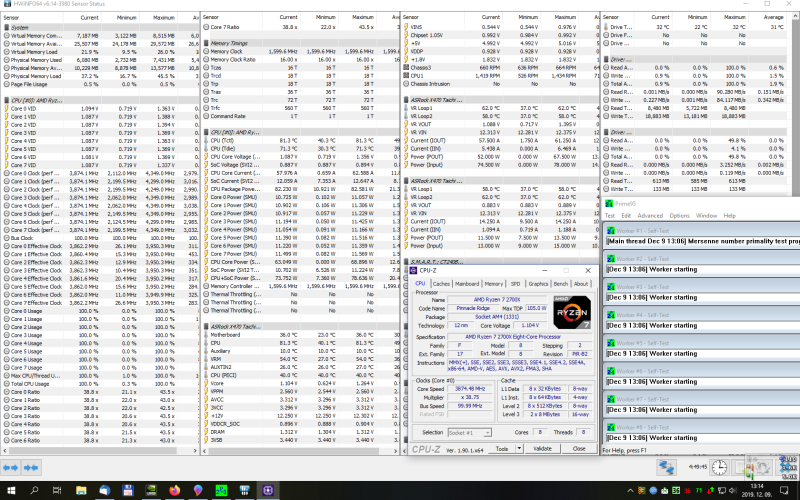Open Windows taskbar search
Viewport: 800px width, 500px height.
click(x=34, y=490)
